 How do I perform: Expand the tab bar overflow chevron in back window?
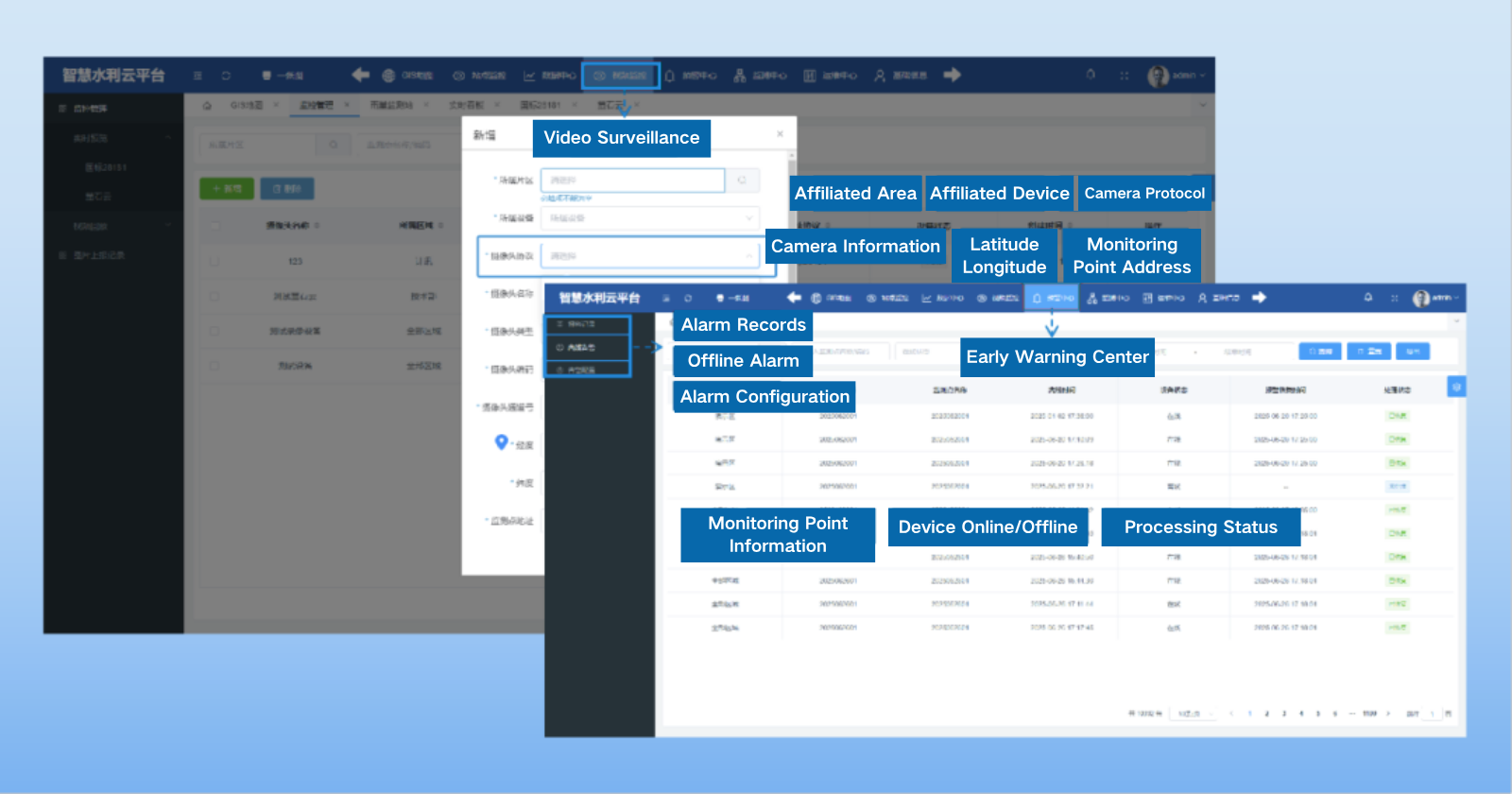click(1202, 105)
